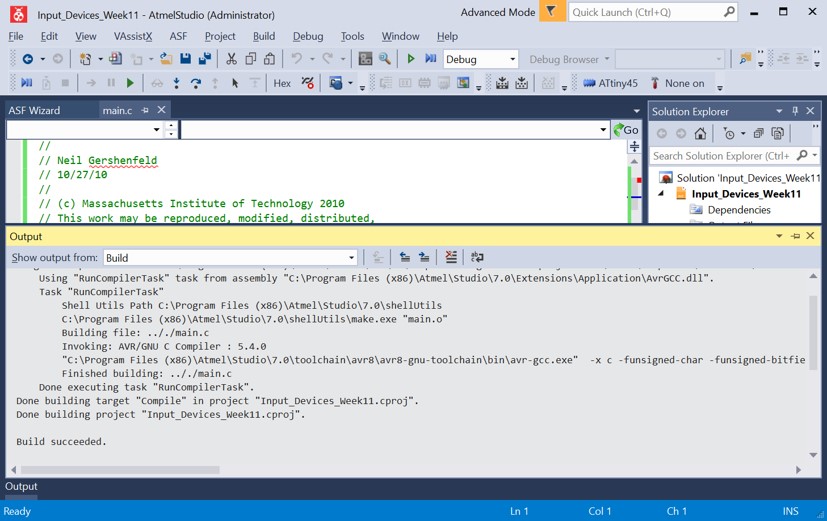Screen dimensions: 827x521
Task: Toggle auto hide pin on Solution Explorer
Action: tap(795, 111)
